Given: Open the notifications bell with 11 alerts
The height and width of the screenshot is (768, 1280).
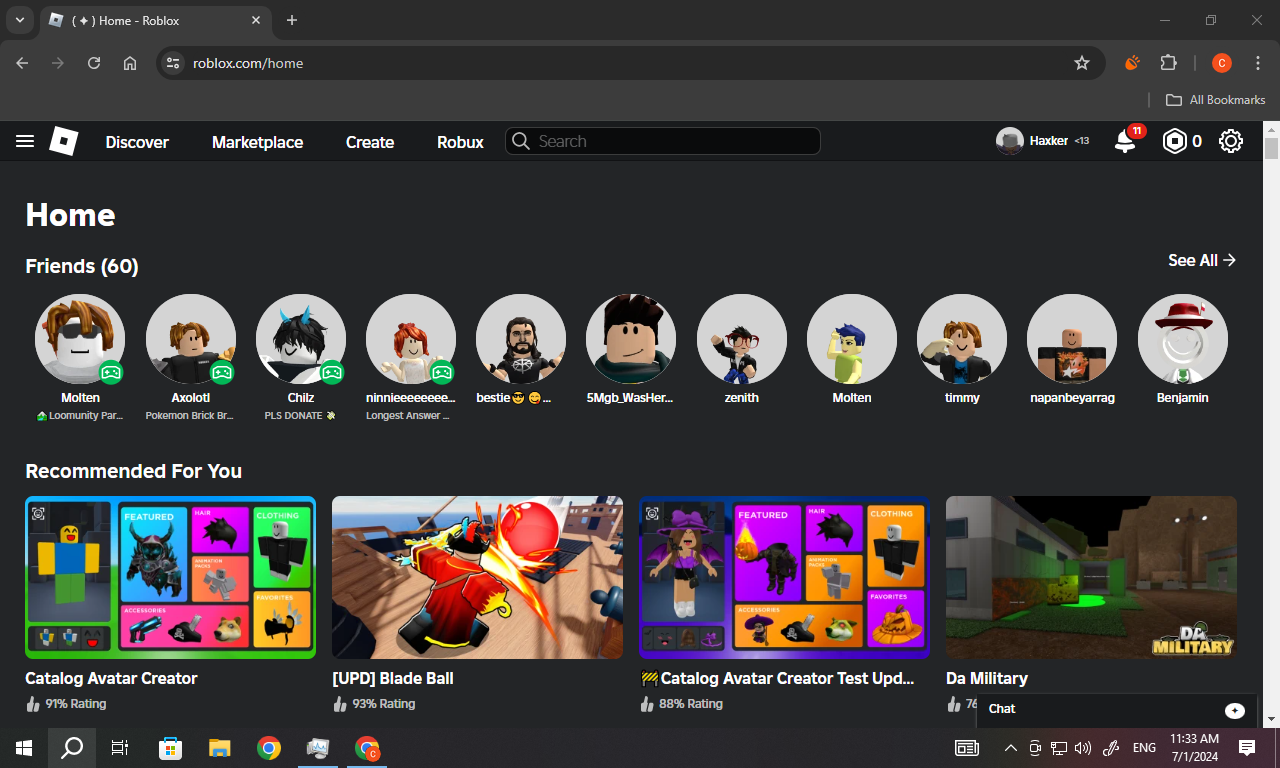Looking at the screenshot, I should [1126, 141].
